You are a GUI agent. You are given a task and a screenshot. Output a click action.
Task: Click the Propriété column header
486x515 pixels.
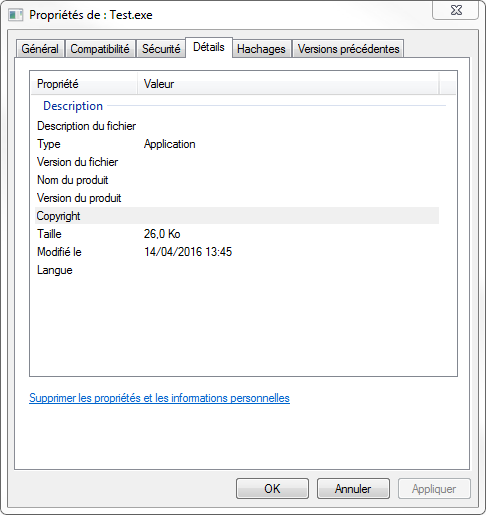click(84, 84)
